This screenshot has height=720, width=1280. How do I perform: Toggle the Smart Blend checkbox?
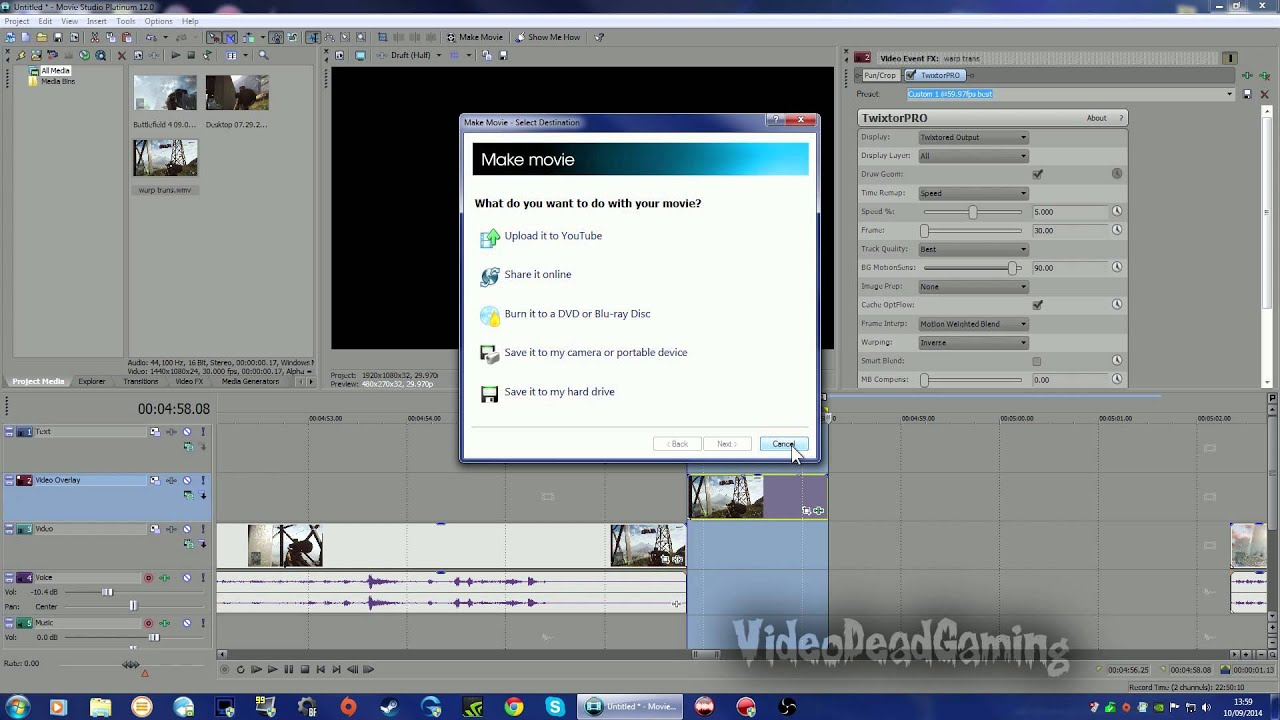coord(1037,361)
